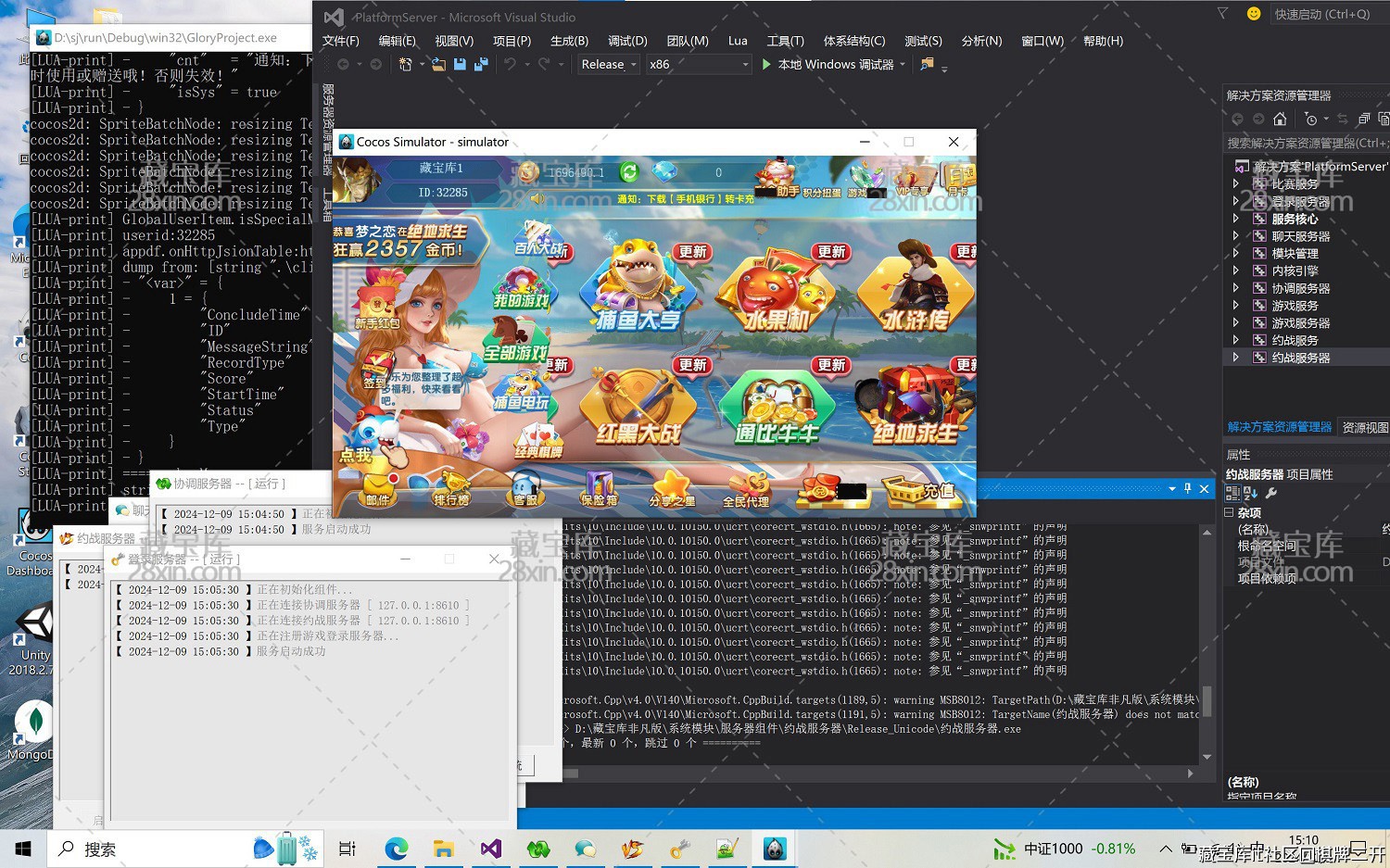
Task: Open the Release configuration dropdown
Action: (608, 64)
